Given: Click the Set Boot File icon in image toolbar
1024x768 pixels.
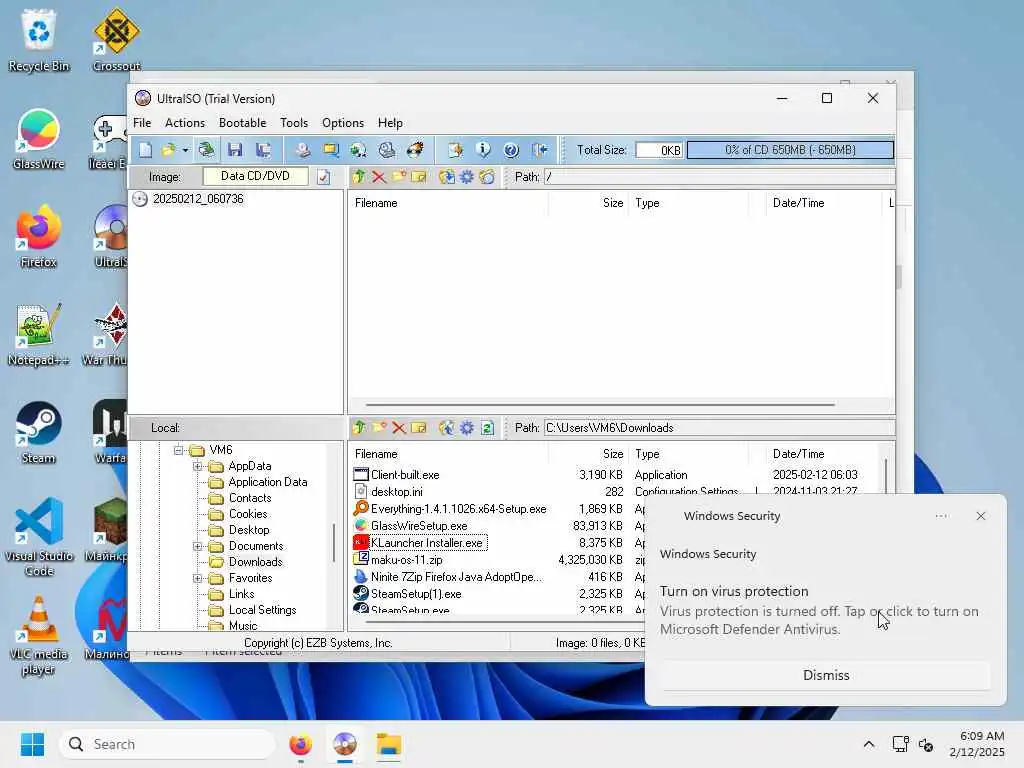Looking at the screenshot, I should (487, 176).
